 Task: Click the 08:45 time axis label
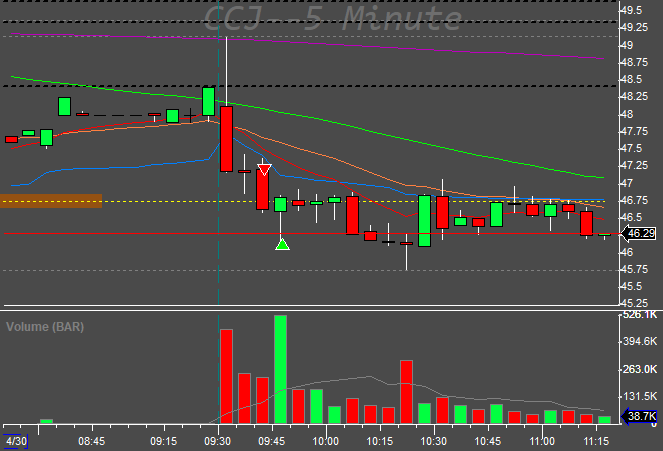click(x=91, y=441)
